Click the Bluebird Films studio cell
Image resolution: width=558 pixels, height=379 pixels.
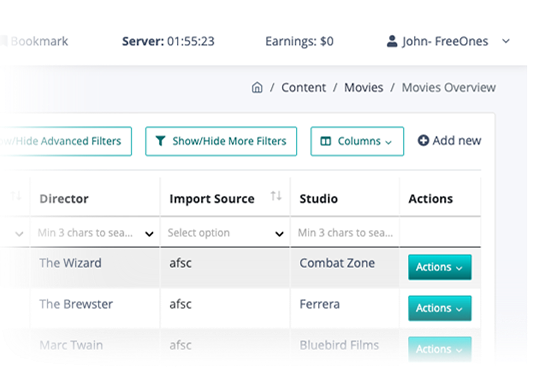coord(339,345)
